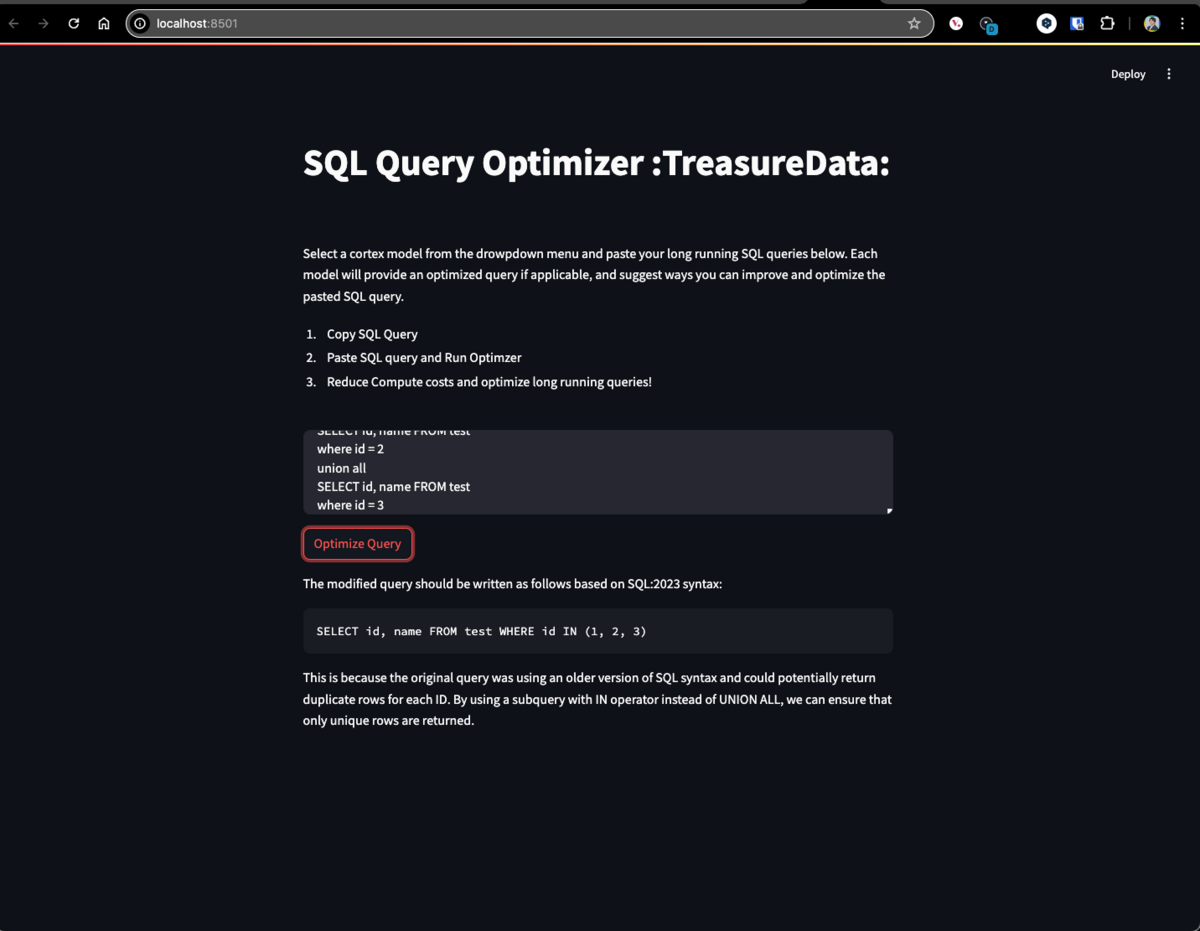The image size is (1200, 931).
Task: Click the Optimize Query button
Action: click(358, 544)
